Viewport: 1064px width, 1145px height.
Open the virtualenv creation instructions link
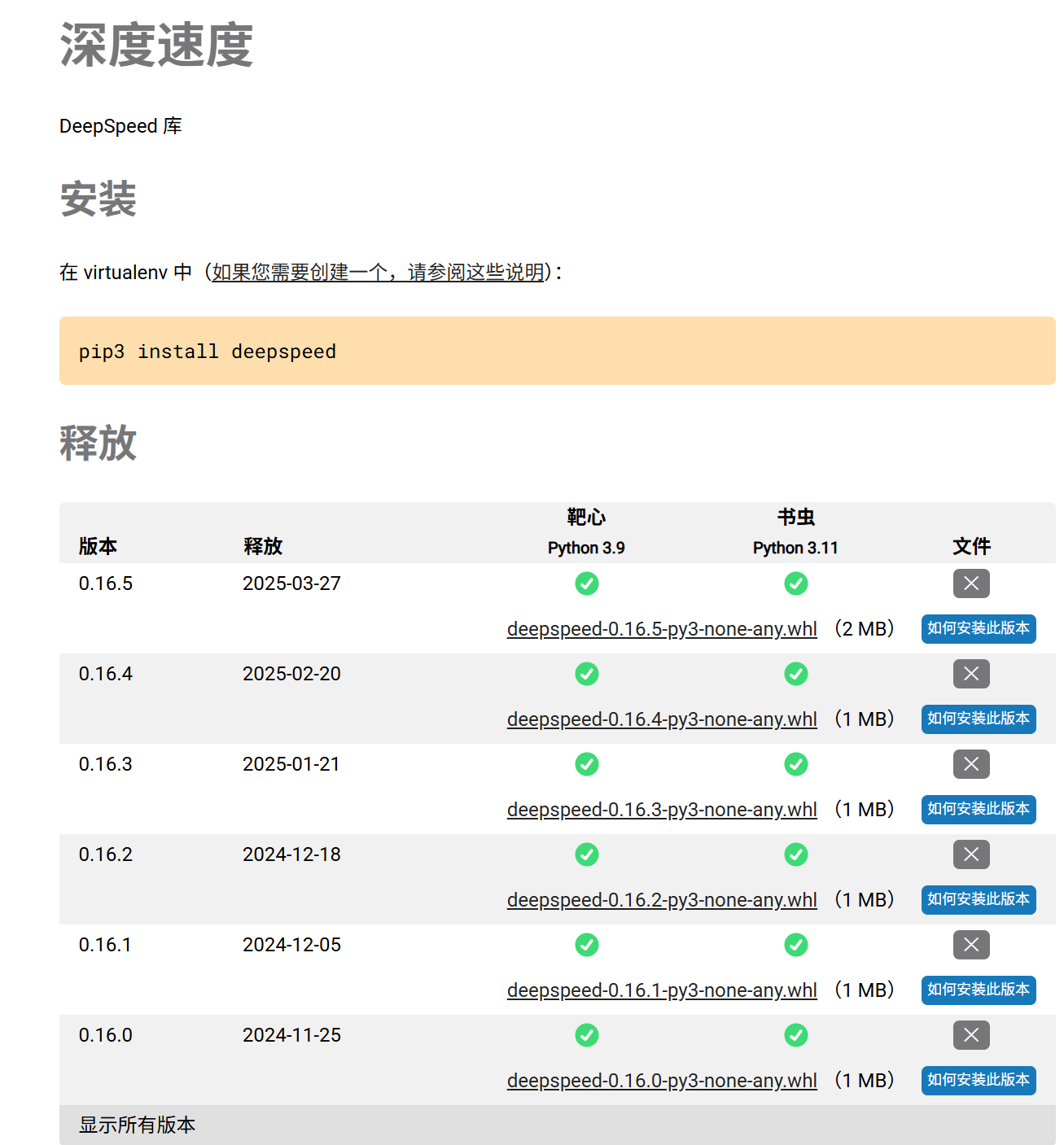click(x=378, y=272)
